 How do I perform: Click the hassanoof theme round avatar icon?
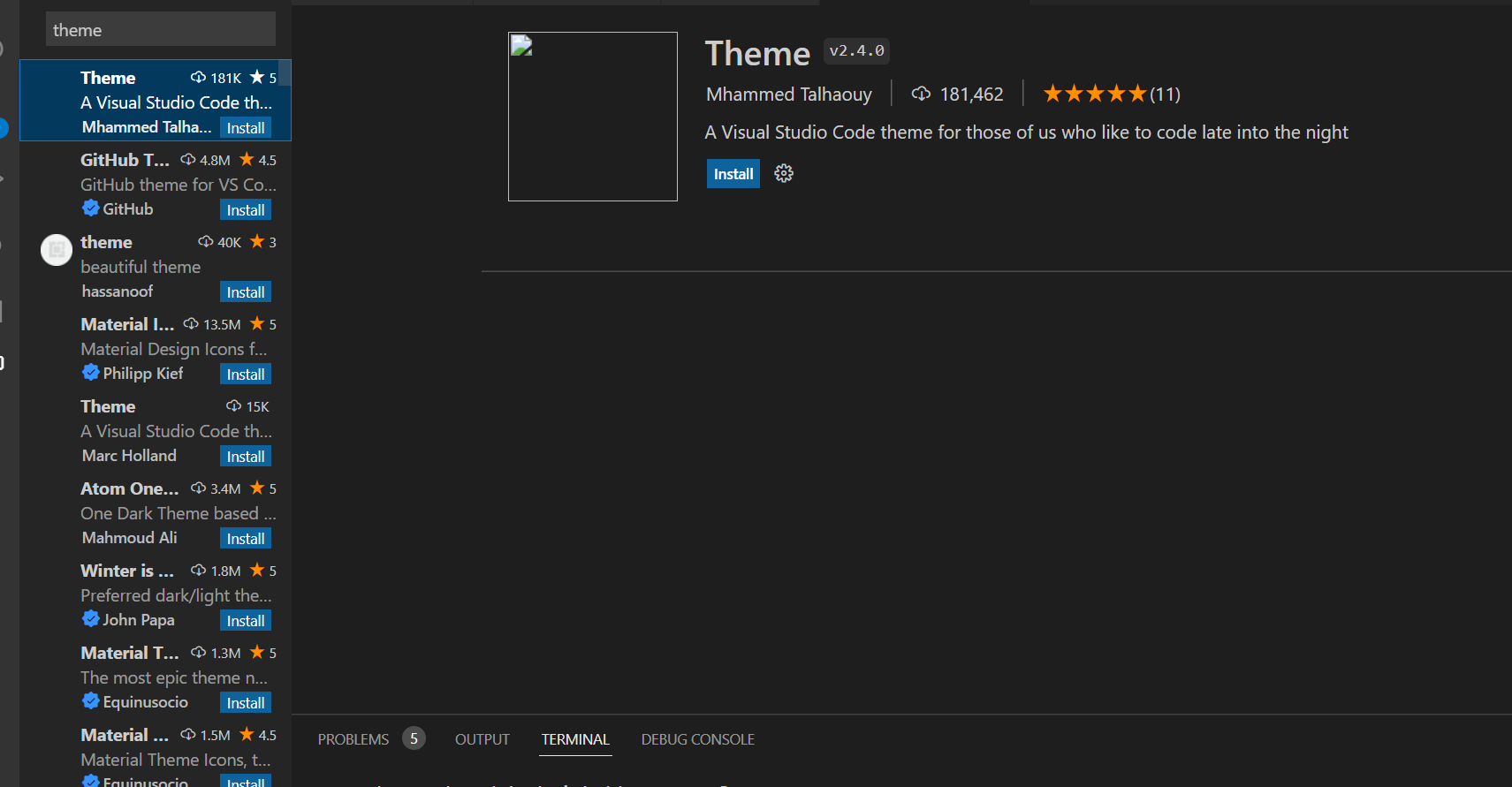coord(57,250)
